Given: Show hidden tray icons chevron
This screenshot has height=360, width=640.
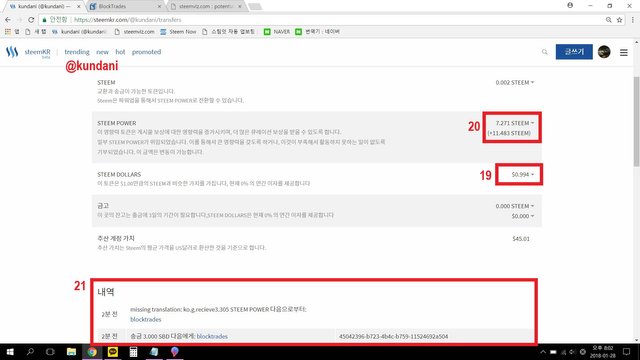Looking at the screenshot, I should [x=543, y=352].
